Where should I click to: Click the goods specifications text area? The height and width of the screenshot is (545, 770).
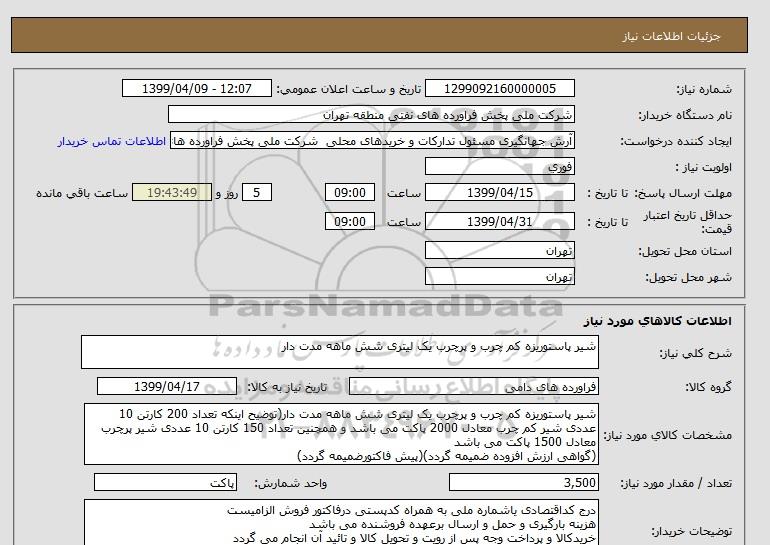[x=341, y=434]
